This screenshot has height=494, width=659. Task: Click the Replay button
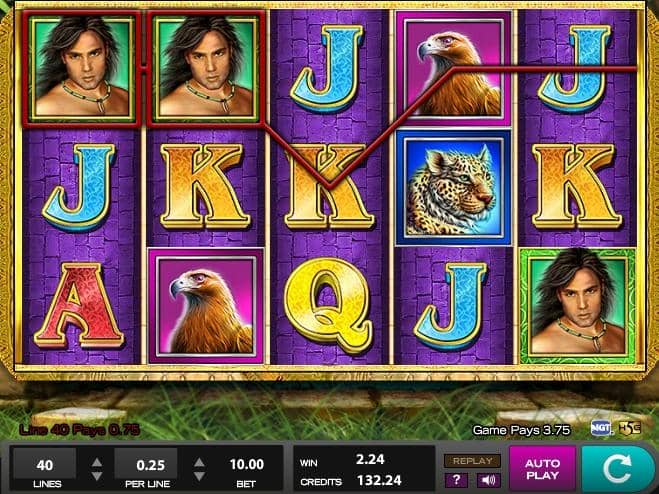click(472, 461)
